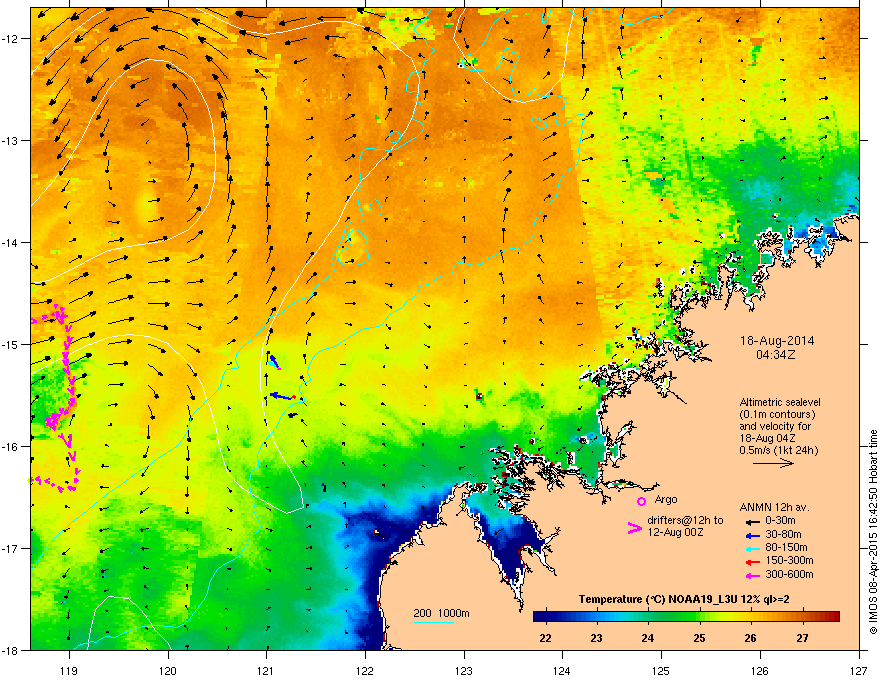Click the longitude axis label 119
Screen dimensions: 880x680
[68, 671]
